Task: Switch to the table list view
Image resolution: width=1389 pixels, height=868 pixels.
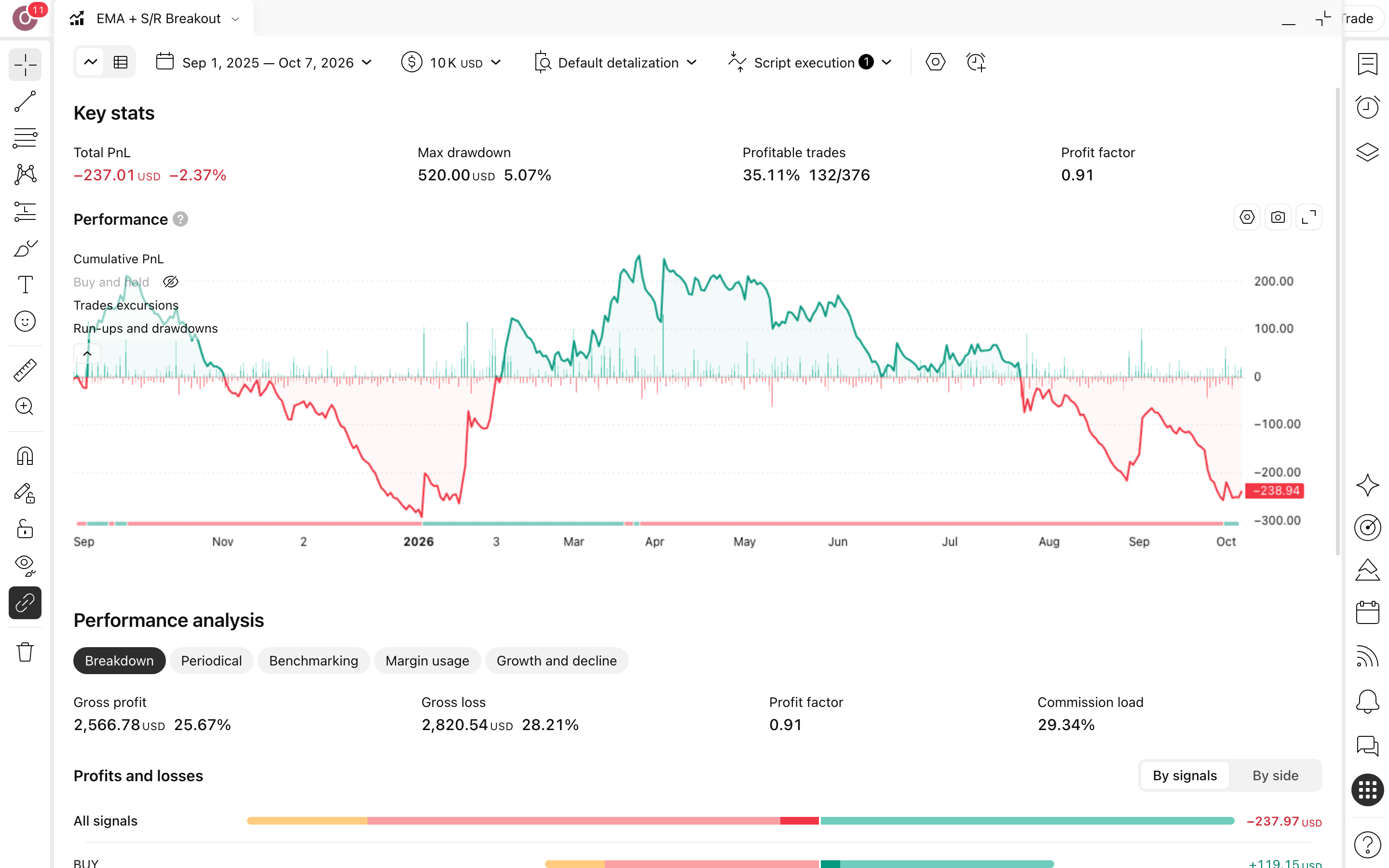Action: click(x=121, y=63)
